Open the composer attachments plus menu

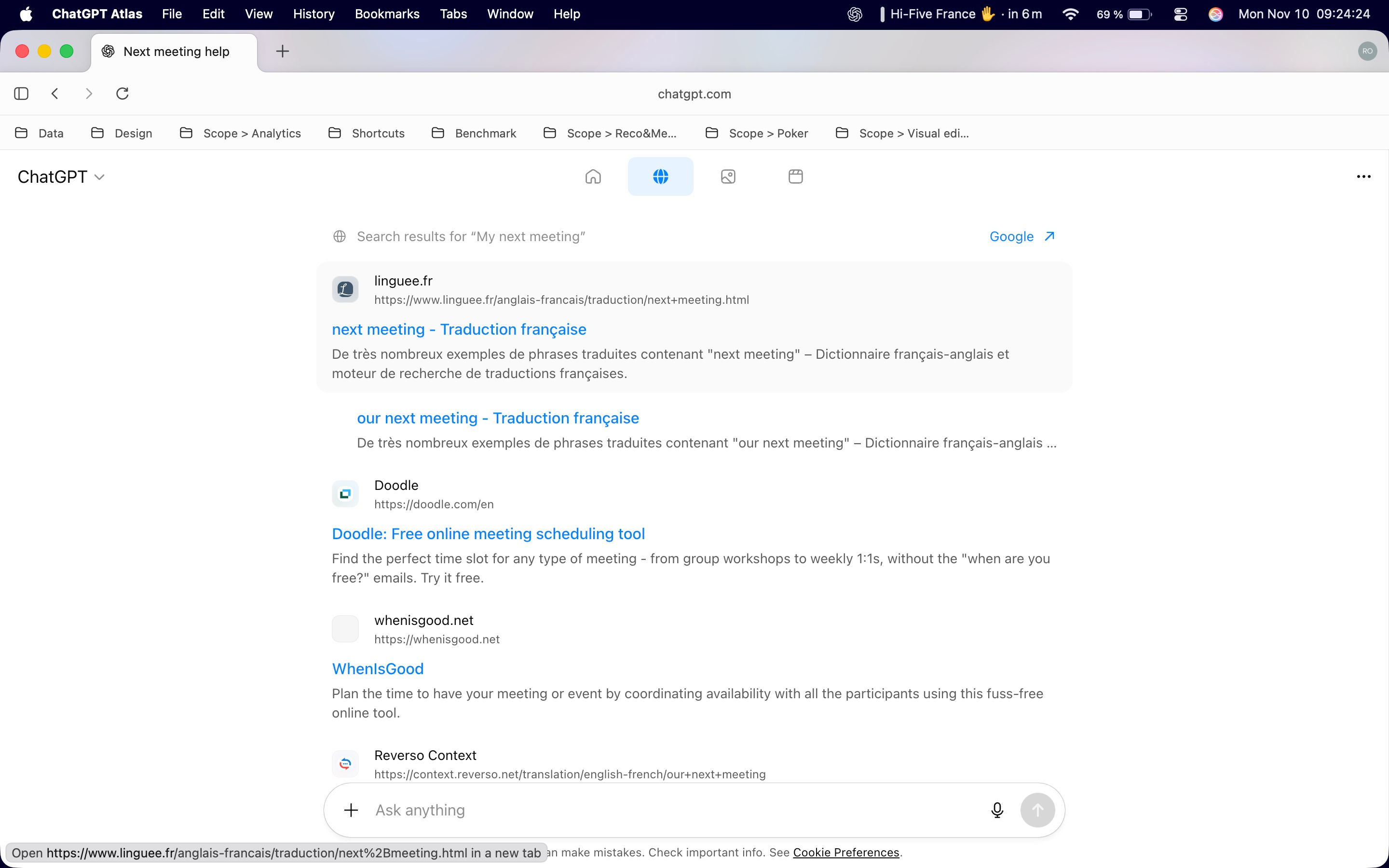pyautogui.click(x=351, y=810)
